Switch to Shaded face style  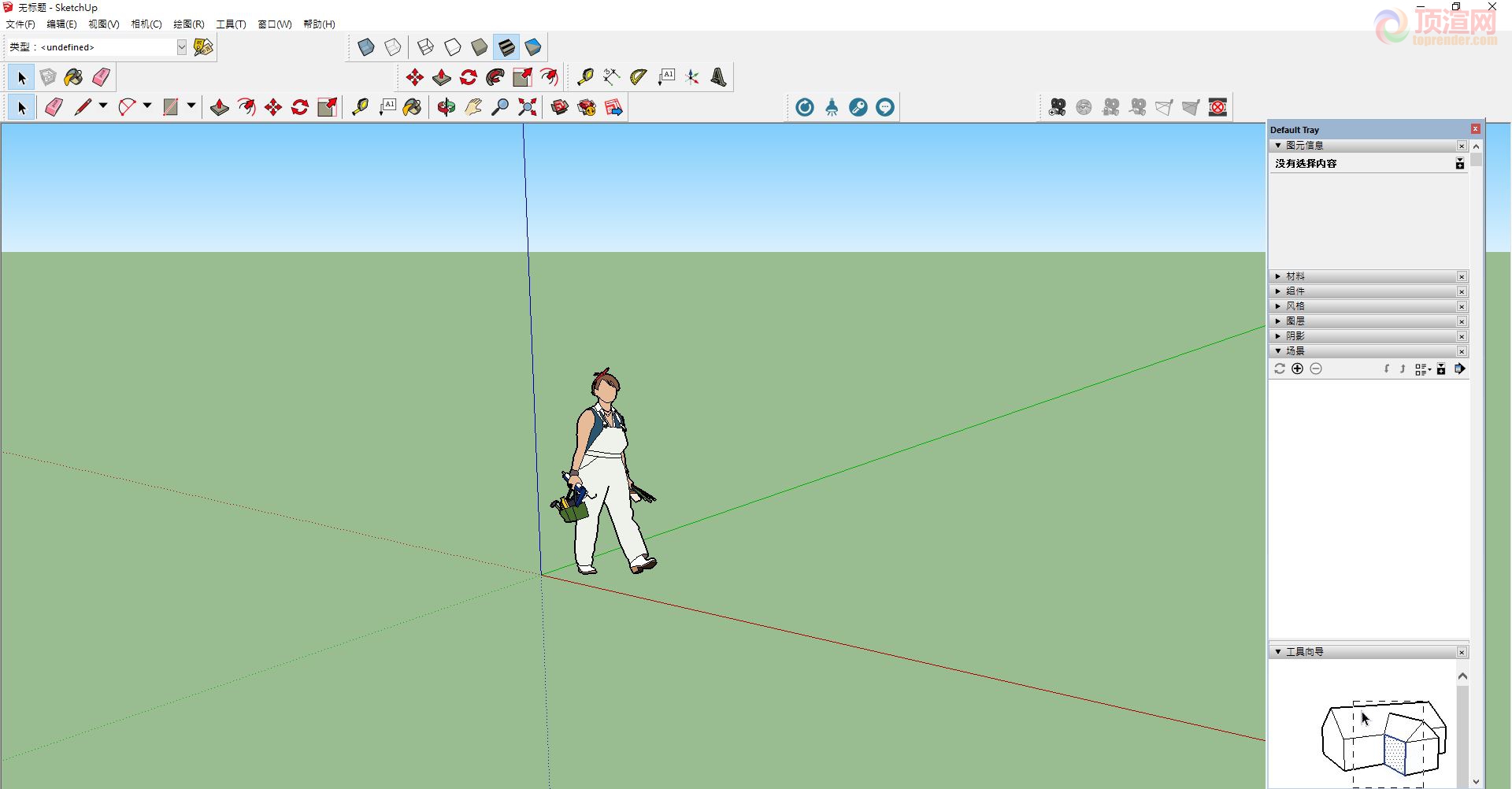coord(480,47)
